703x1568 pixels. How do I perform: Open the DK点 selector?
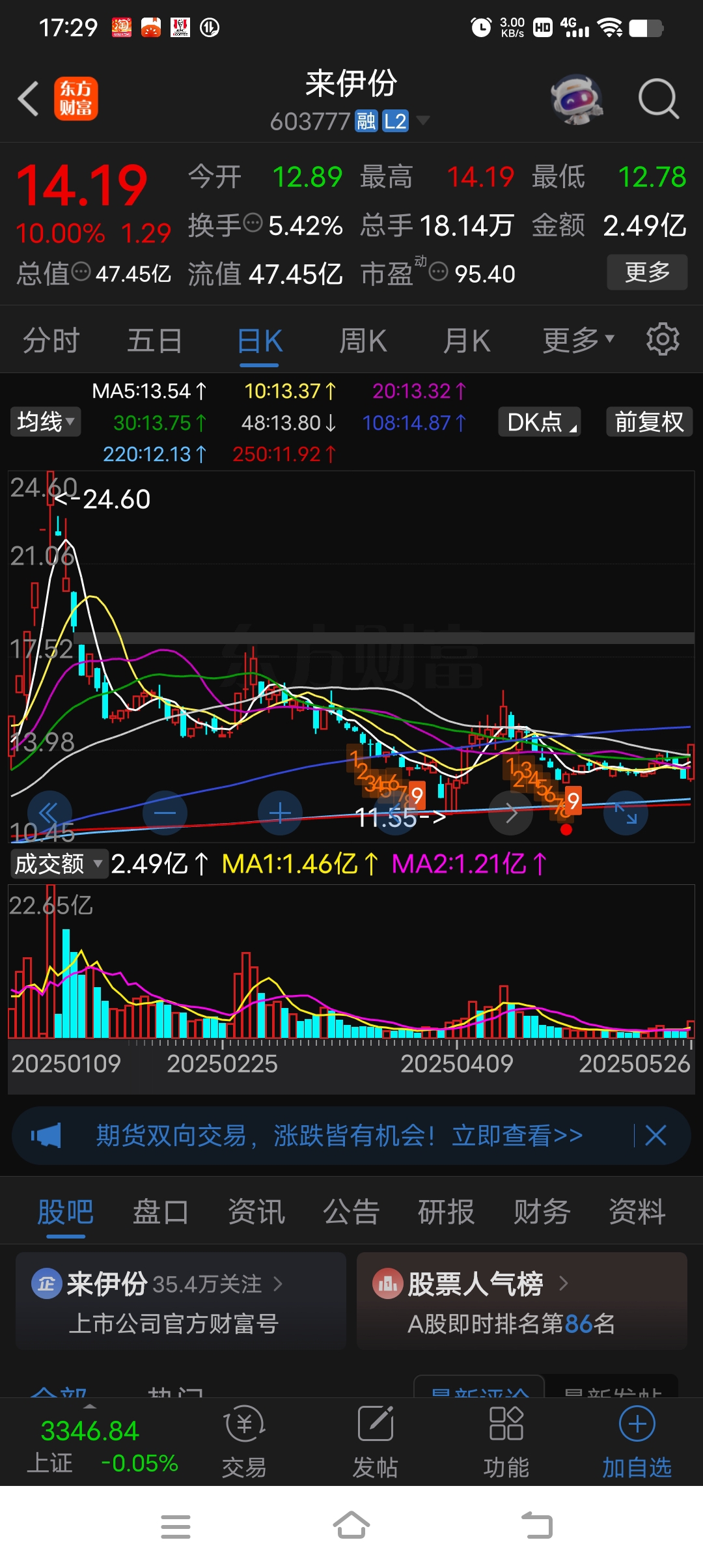click(540, 422)
